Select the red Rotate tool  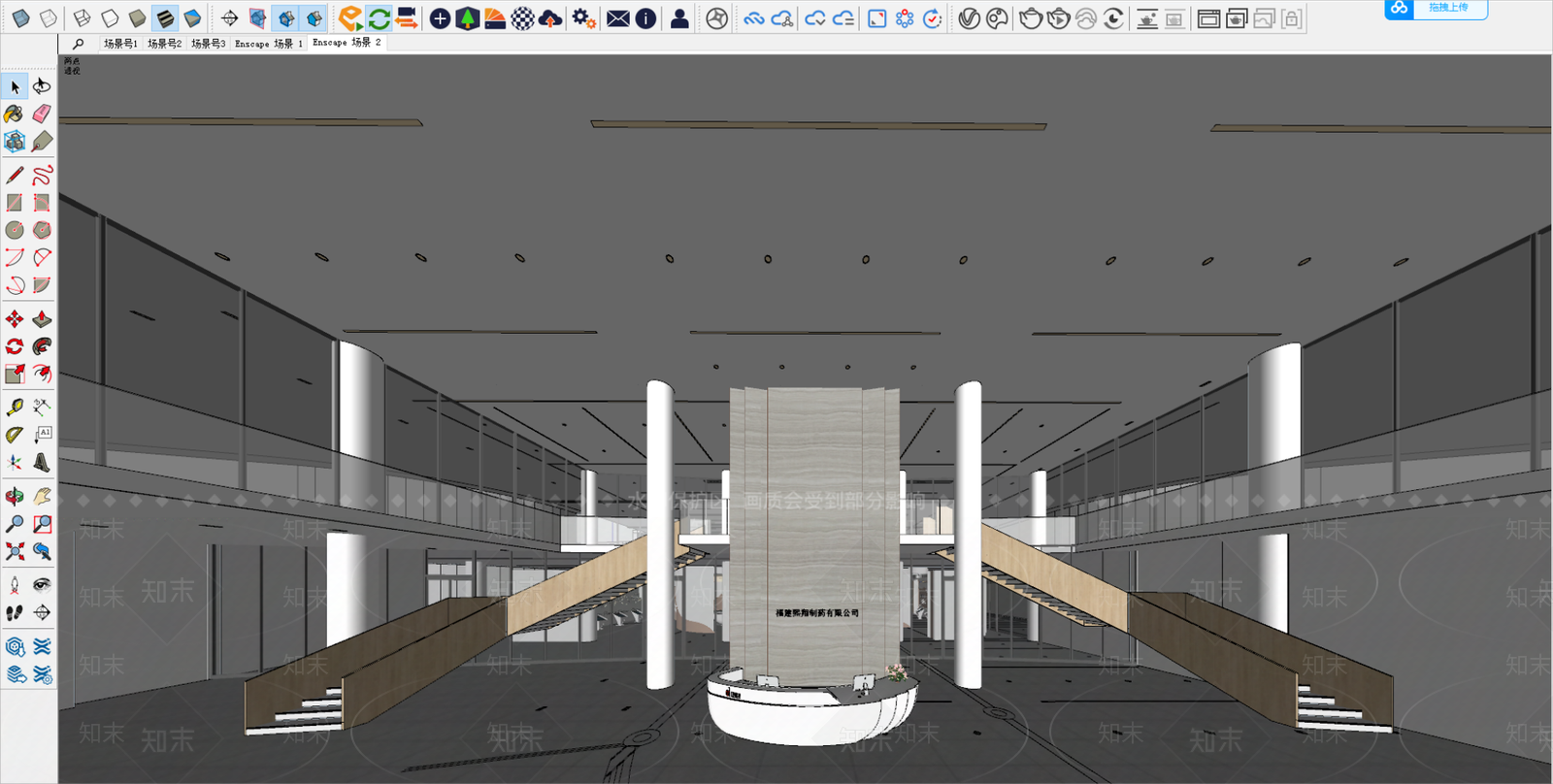click(15, 346)
